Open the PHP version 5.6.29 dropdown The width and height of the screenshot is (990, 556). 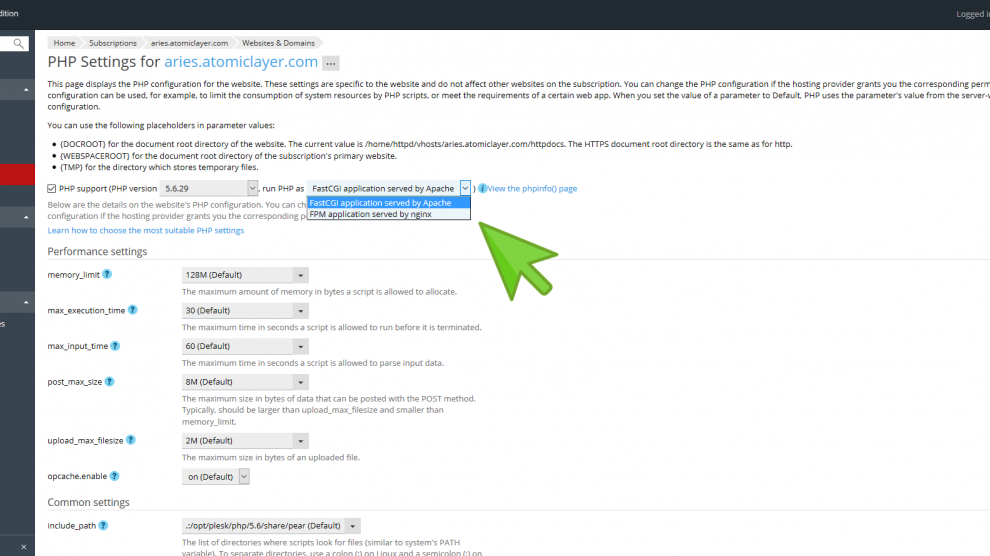point(208,188)
